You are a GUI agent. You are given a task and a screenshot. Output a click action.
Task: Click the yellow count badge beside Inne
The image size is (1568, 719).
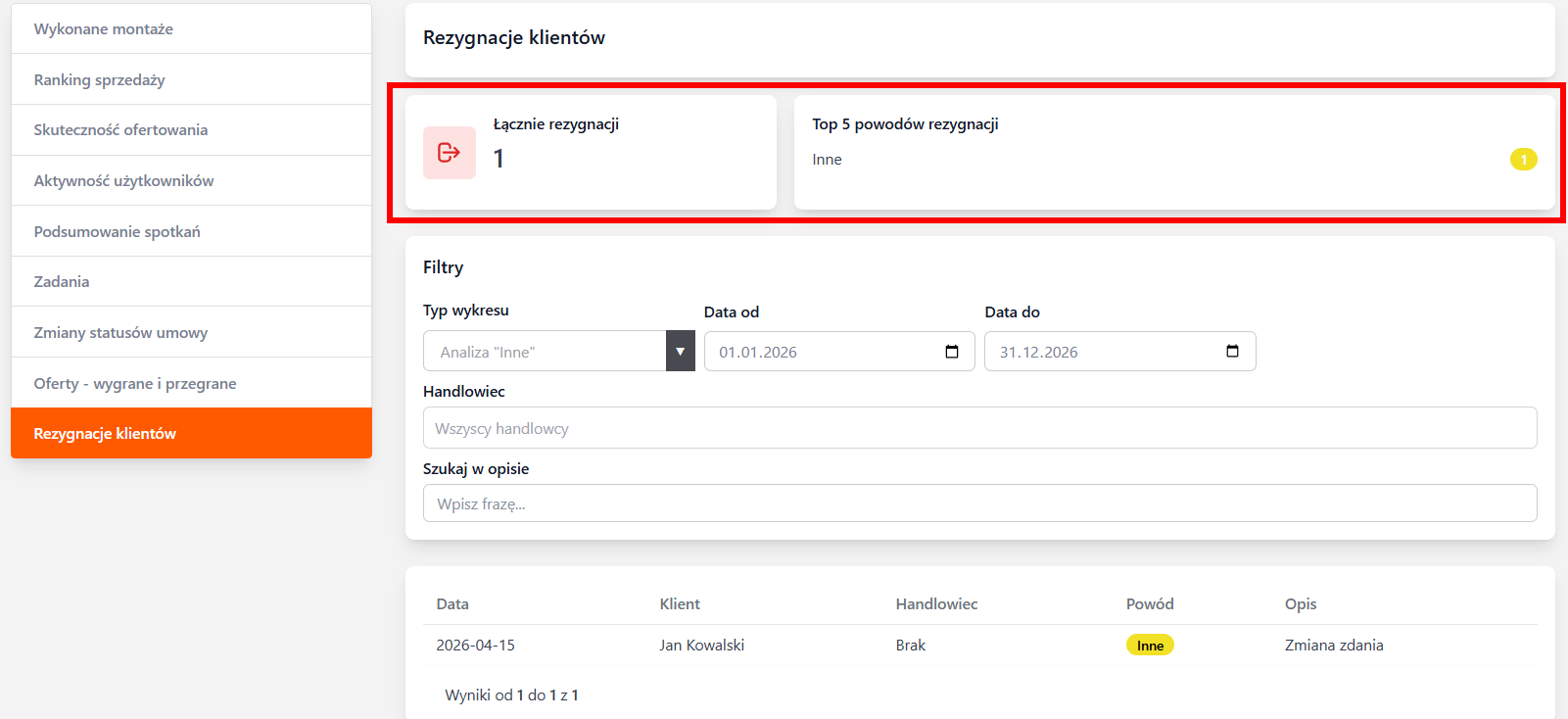[x=1523, y=160]
